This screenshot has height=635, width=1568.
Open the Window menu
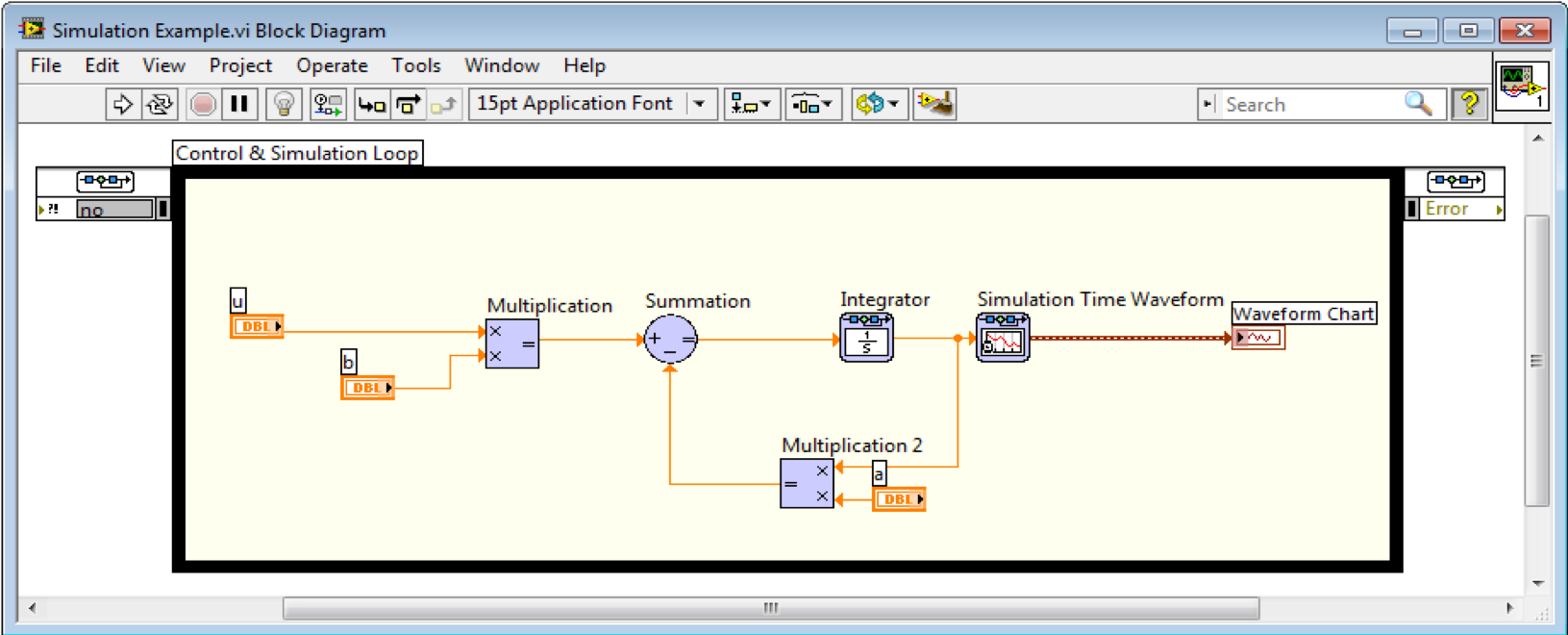[x=502, y=65]
